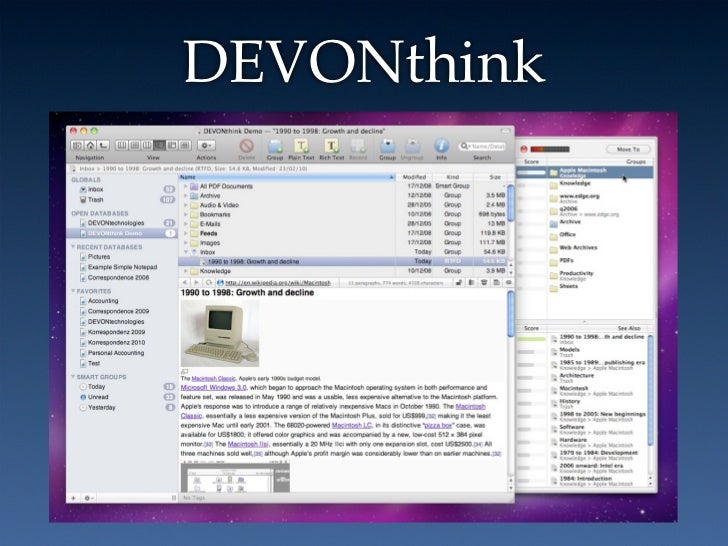The height and width of the screenshot is (546, 728).
Task: Click the globe icon next to URL
Action: (221, 282)
